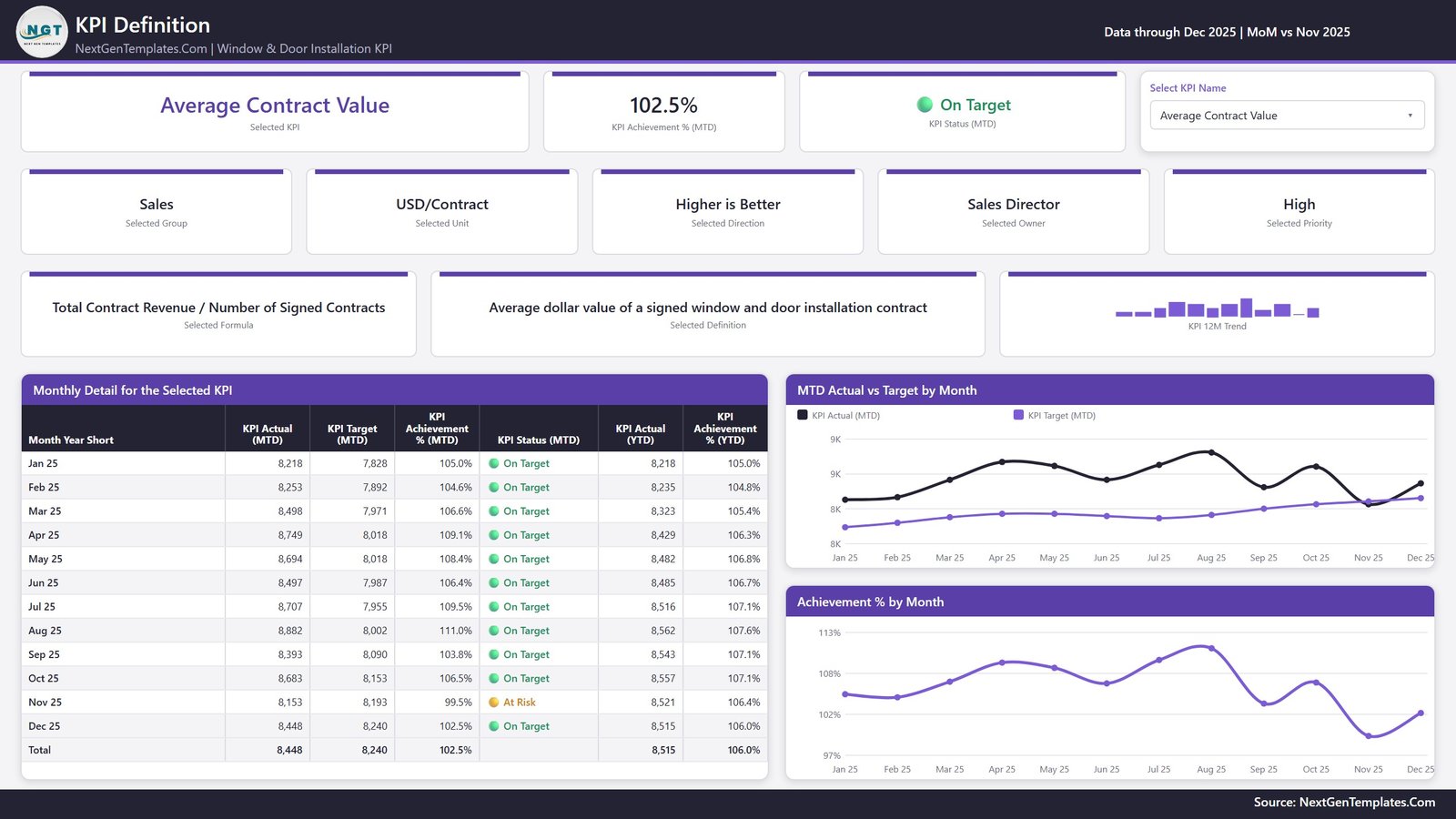Click the 8,749 KPI Actual value for Apr 25
This screenshot has width=1456, height=819.
290,535
